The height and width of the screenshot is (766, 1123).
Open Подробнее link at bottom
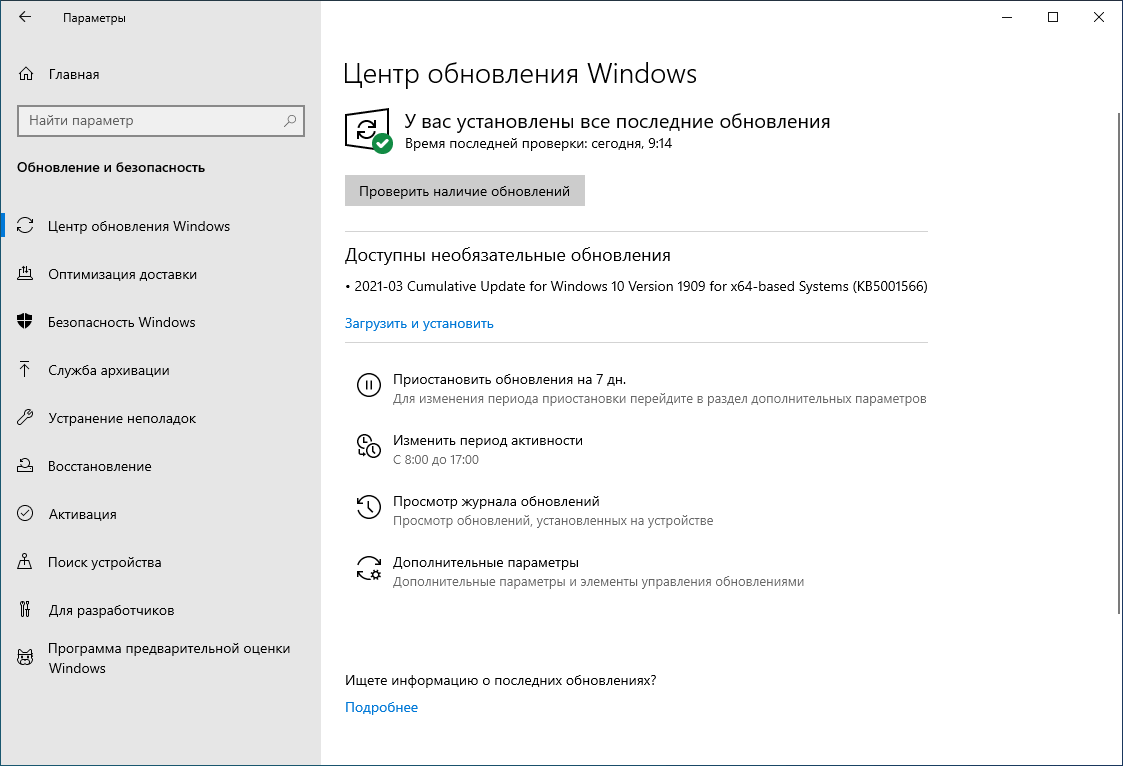click(x=380, y=707)
